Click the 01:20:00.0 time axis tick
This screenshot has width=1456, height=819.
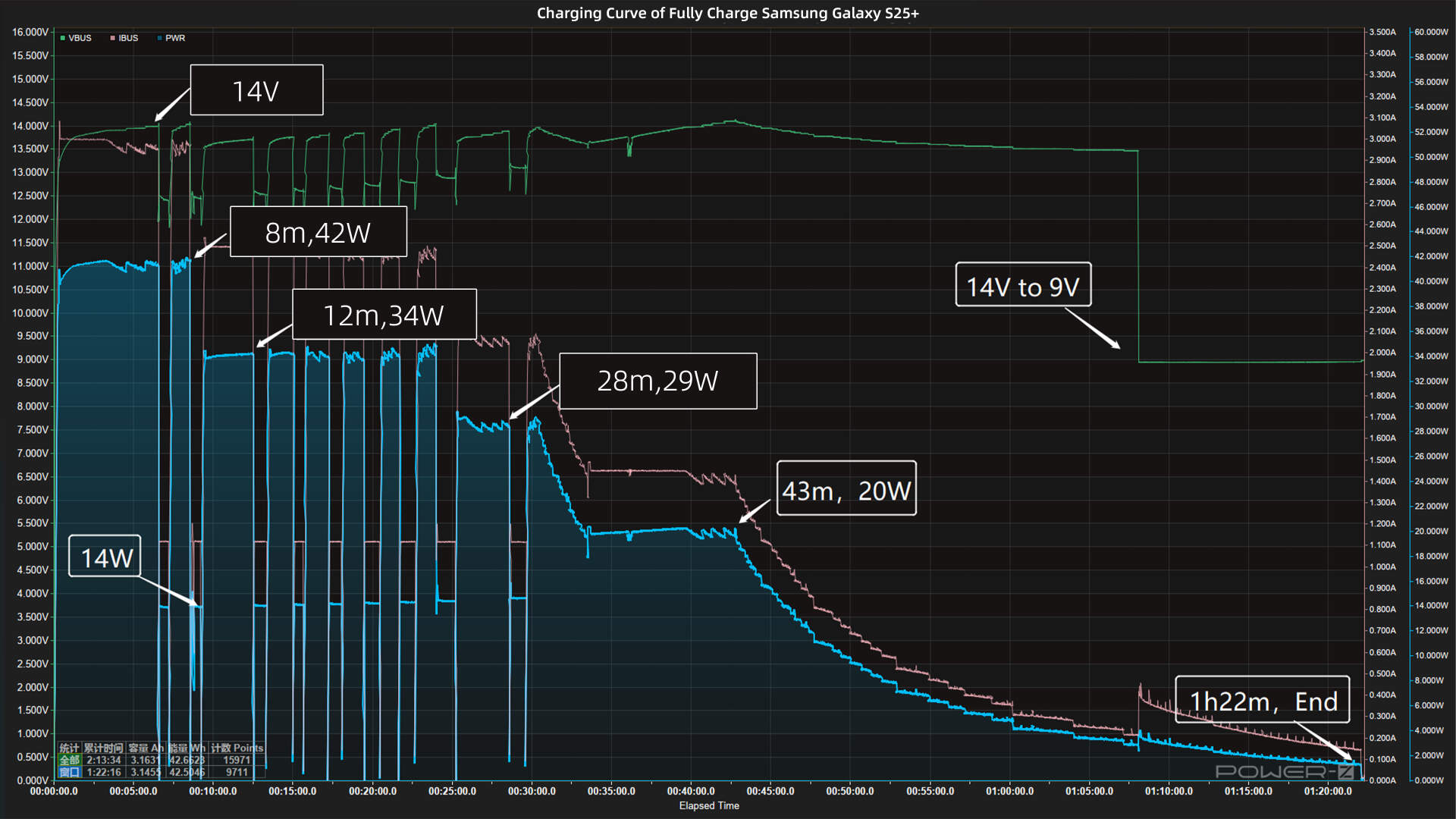click(x=1328, y=791)
